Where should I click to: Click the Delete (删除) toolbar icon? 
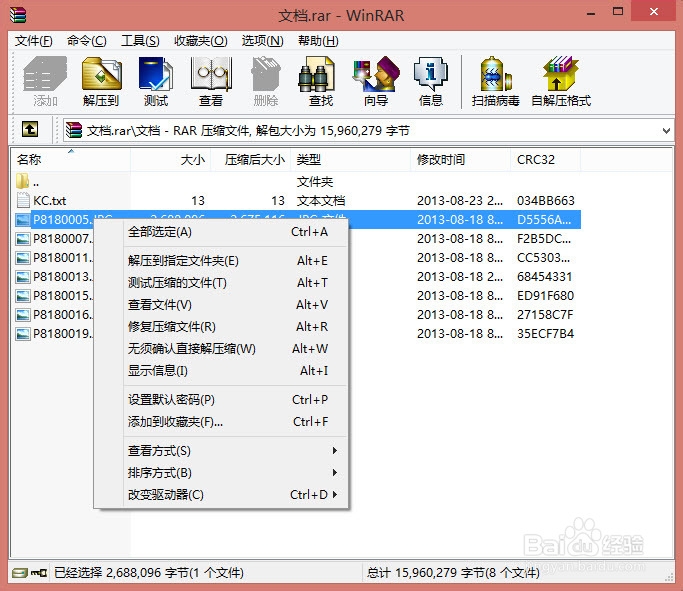tap(265, 81)
